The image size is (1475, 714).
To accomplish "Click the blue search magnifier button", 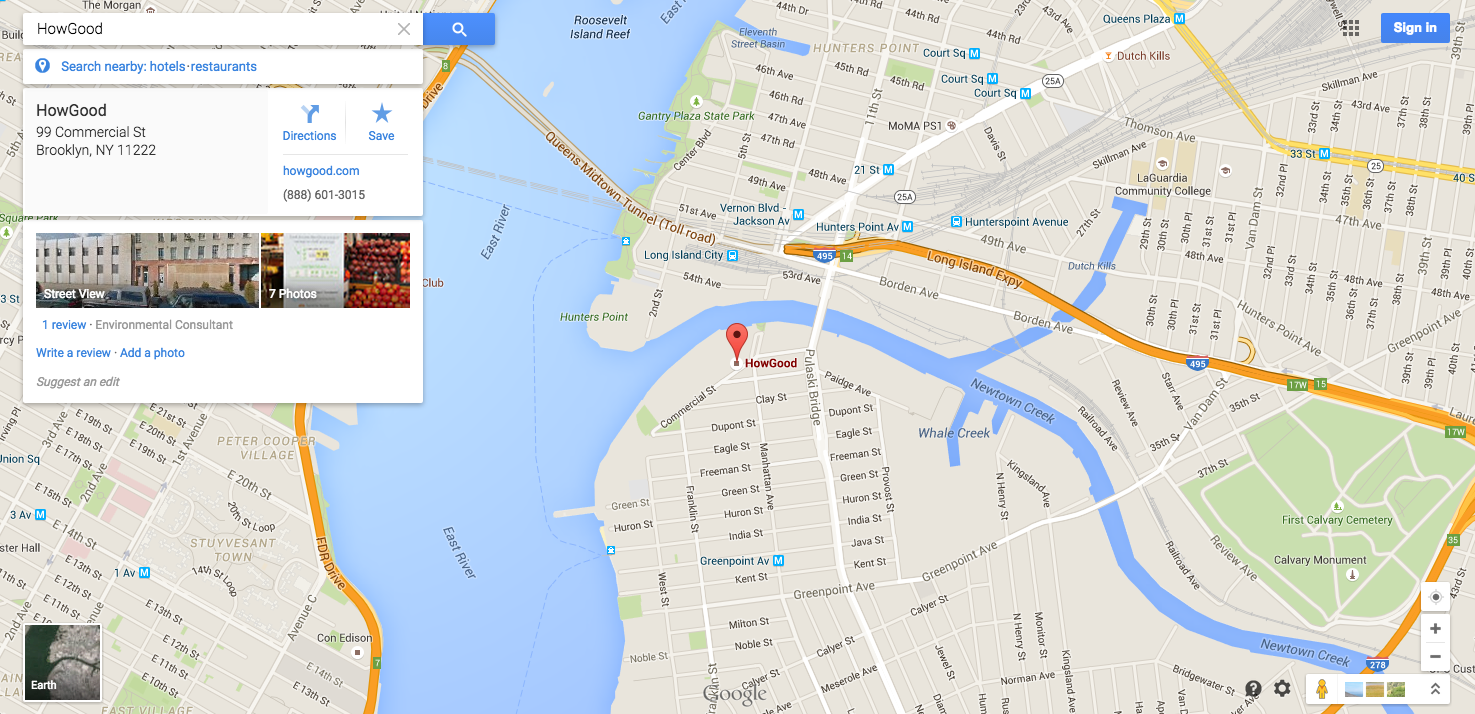I will click(459, 29).
